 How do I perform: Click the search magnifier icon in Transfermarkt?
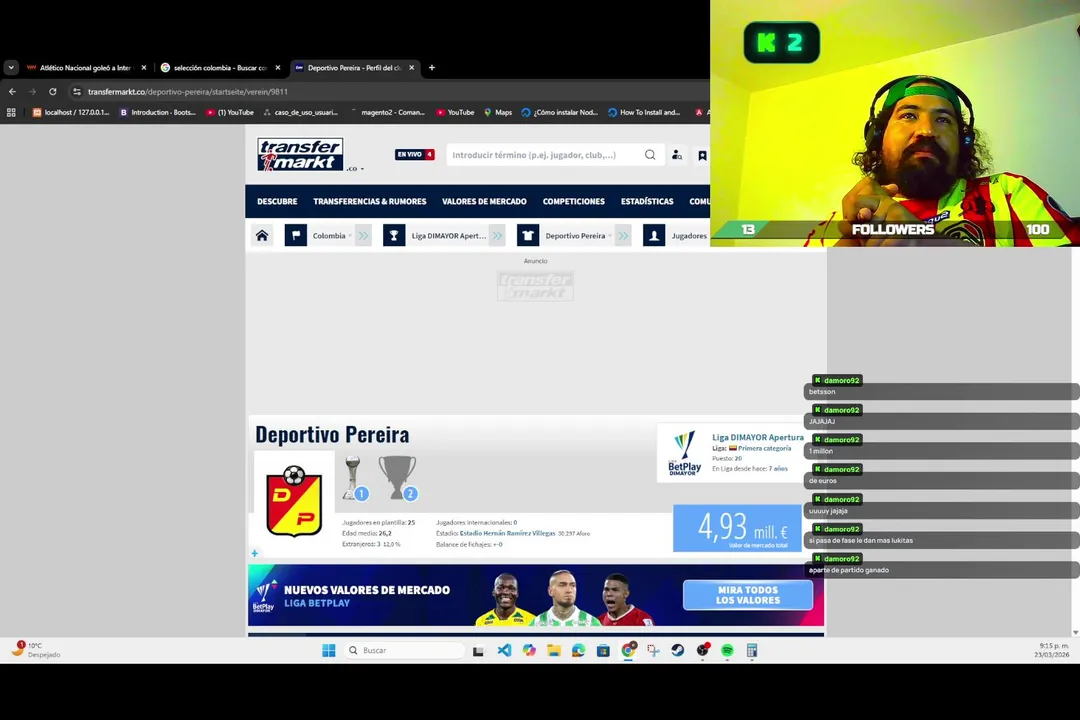[650, 155]
